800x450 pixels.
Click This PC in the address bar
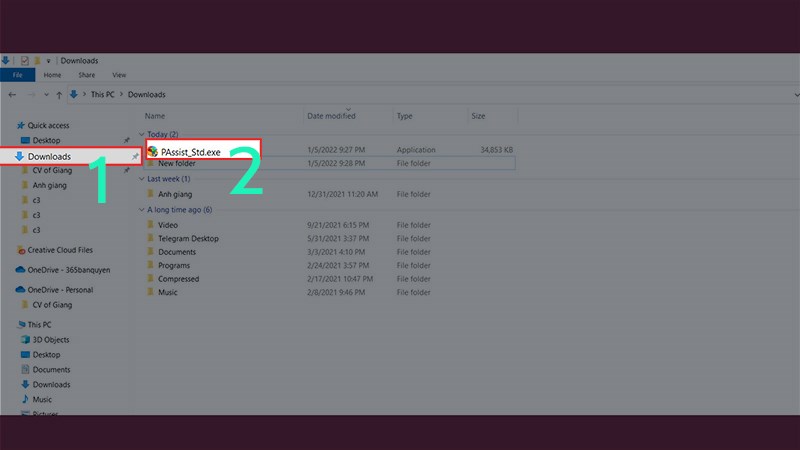point(103,94)
